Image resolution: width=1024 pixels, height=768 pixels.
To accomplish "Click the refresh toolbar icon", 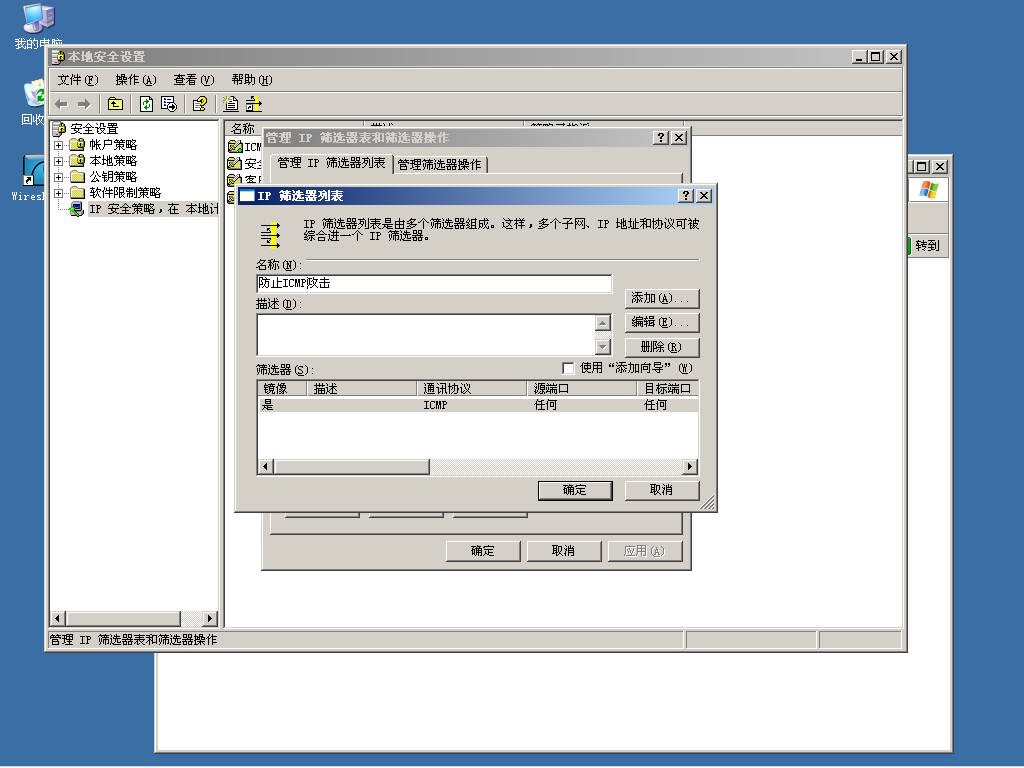I will click(146, 104).
